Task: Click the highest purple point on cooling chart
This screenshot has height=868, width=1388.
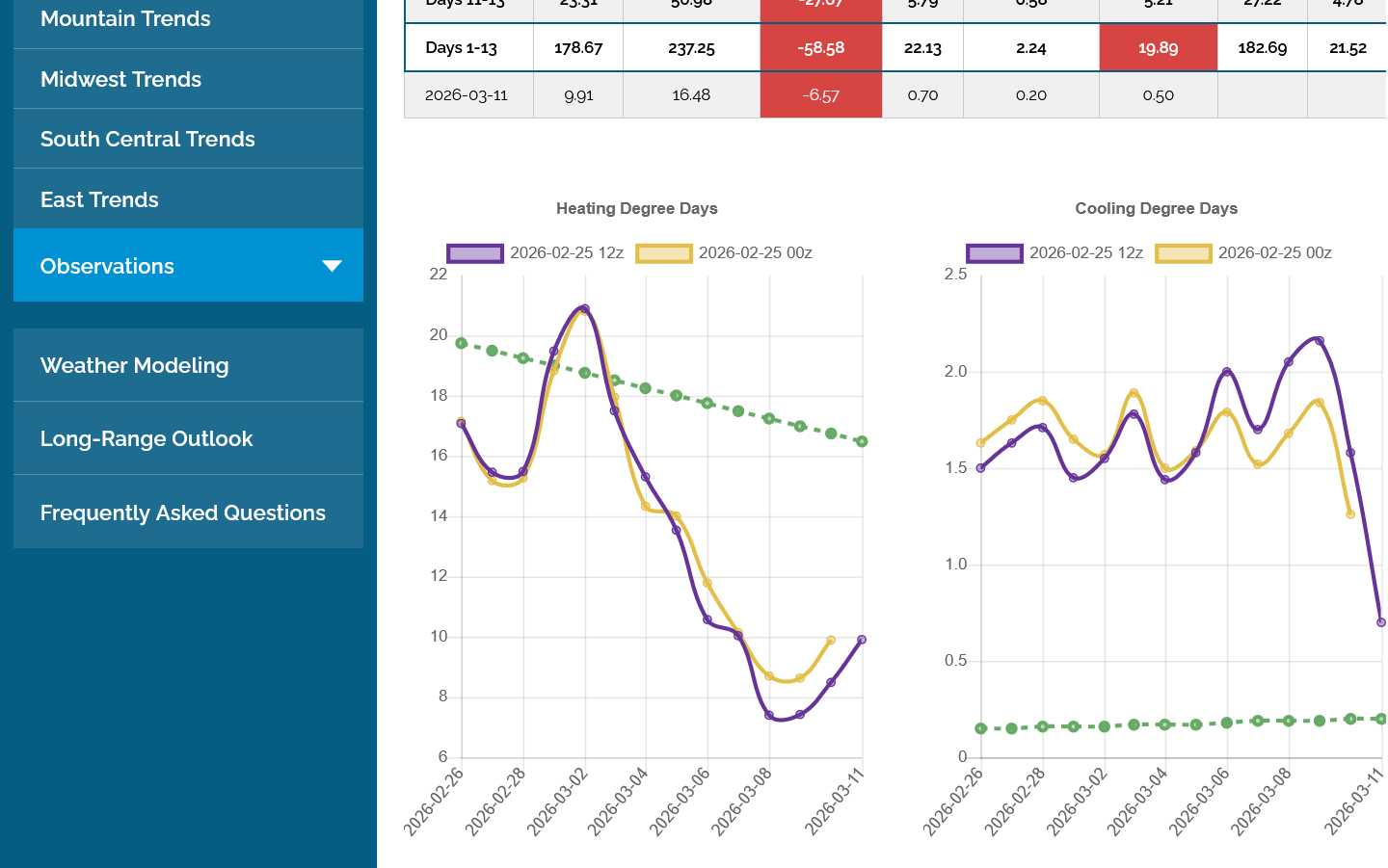Action: coord(1320,341)
